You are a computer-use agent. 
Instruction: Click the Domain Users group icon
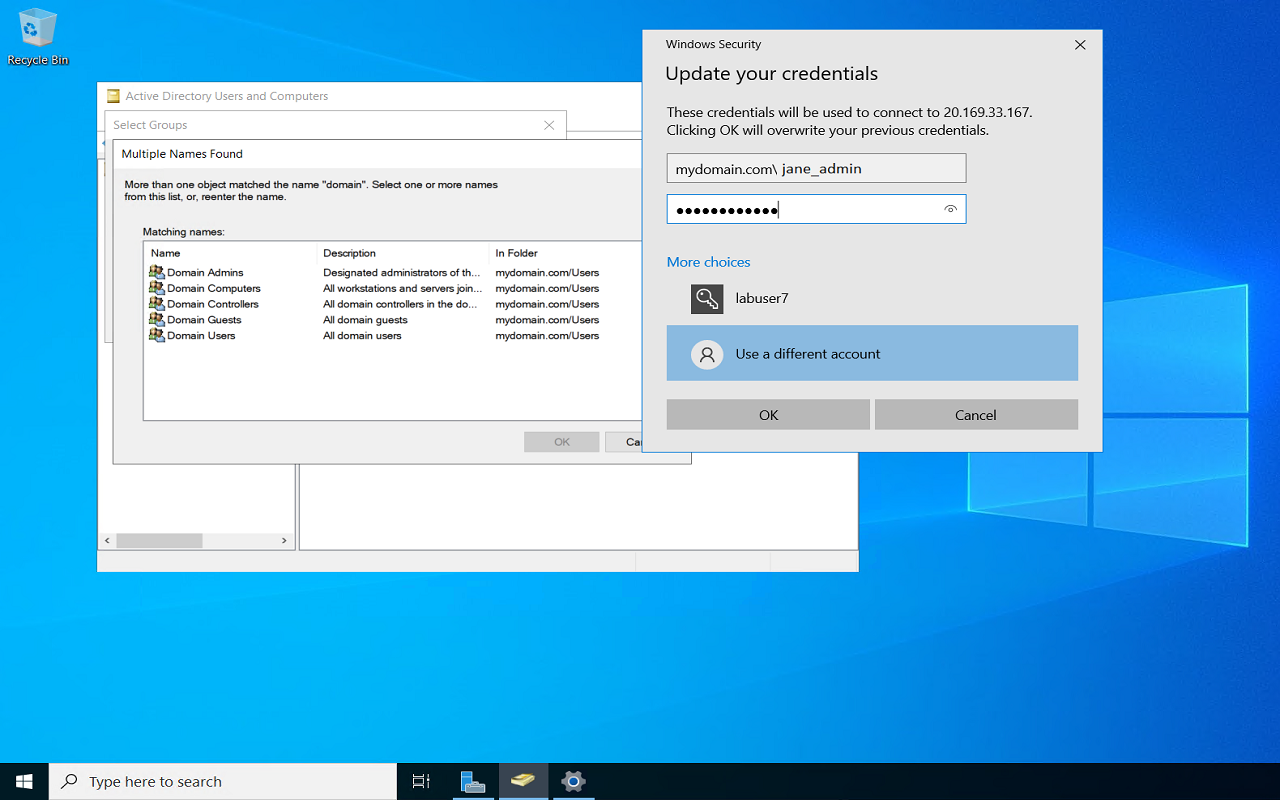coord(157,336)
